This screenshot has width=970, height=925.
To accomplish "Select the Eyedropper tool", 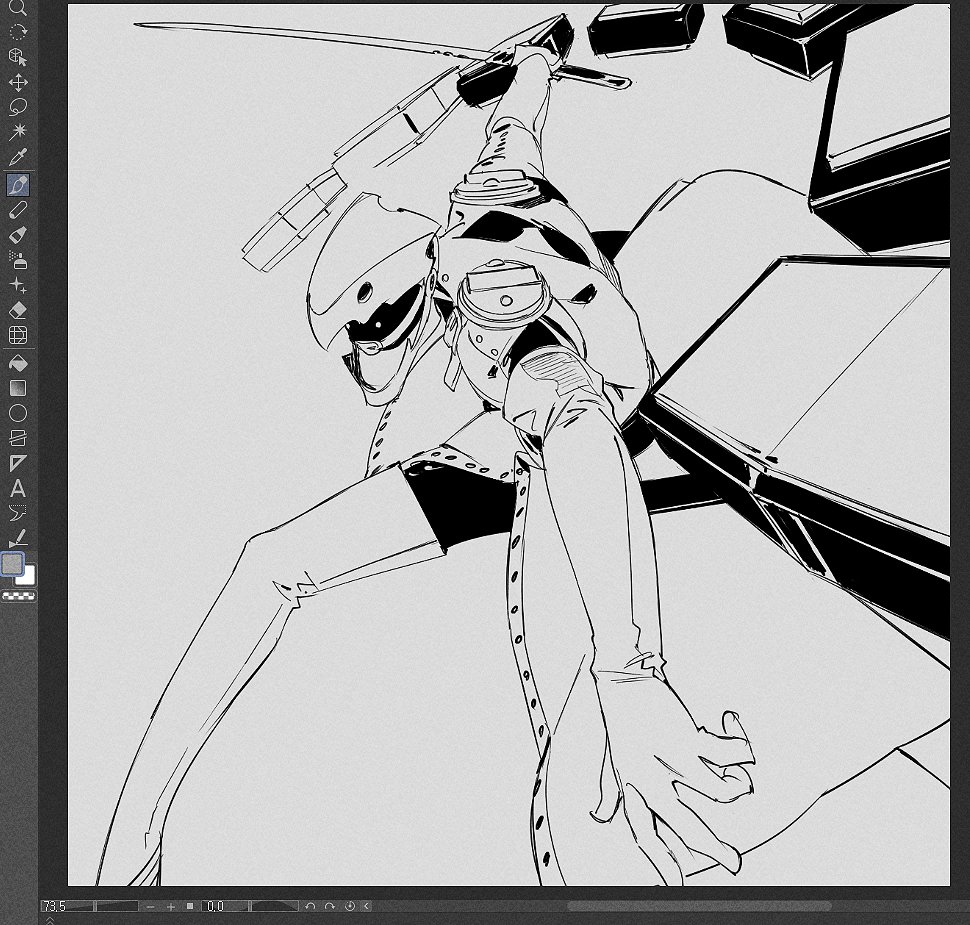I will point(18,157).
